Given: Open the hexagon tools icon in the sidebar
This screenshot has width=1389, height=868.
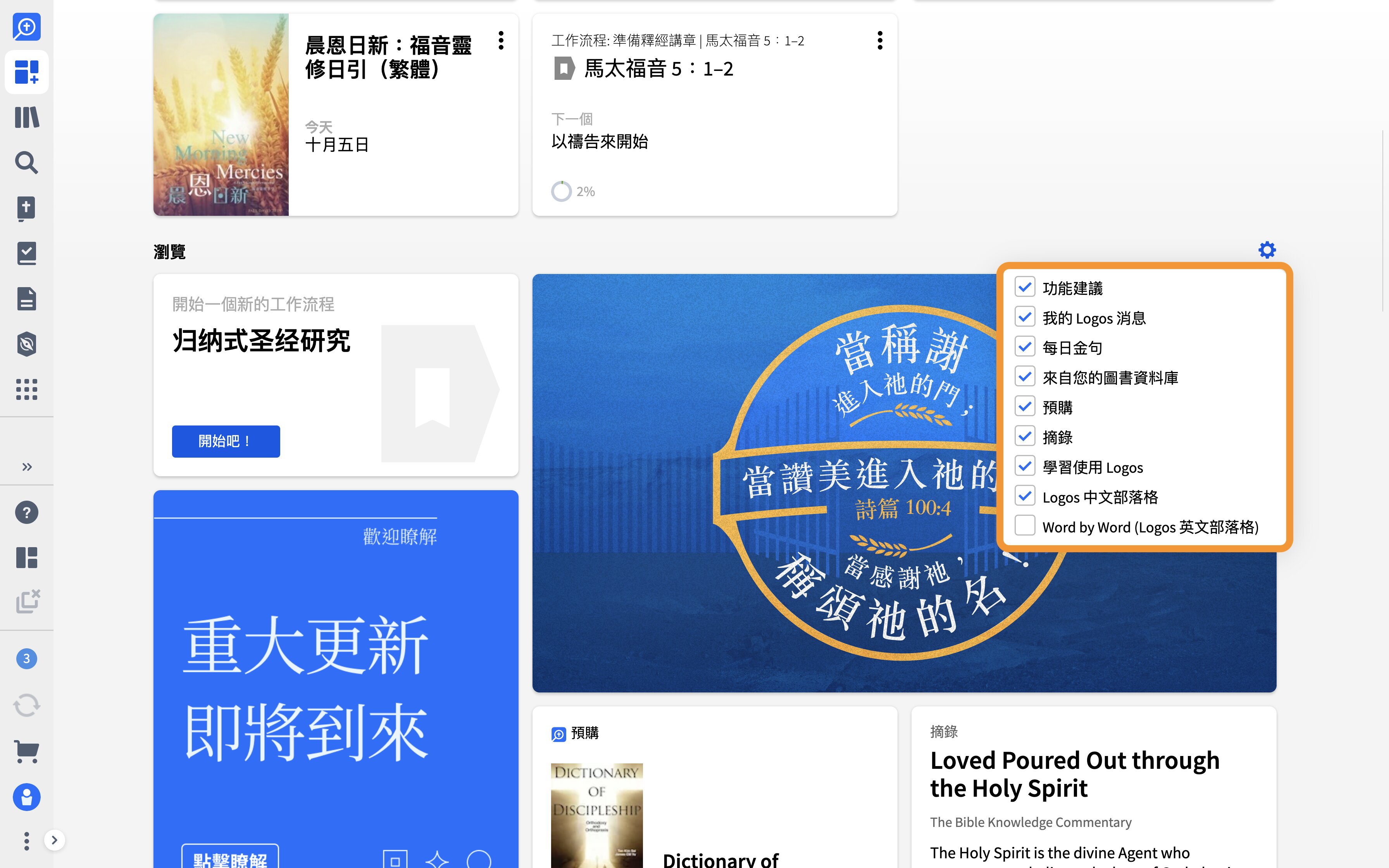Looking at the screenshot, I should pyautogui.click(x=26, y=344).
